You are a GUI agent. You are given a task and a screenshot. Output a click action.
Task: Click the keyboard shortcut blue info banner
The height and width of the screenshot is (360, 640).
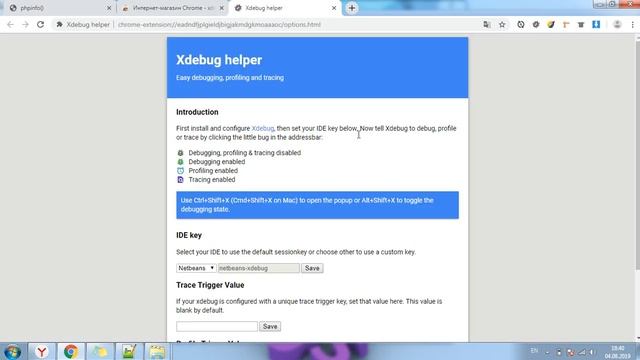pyautogui.click(x=317, y=205)
